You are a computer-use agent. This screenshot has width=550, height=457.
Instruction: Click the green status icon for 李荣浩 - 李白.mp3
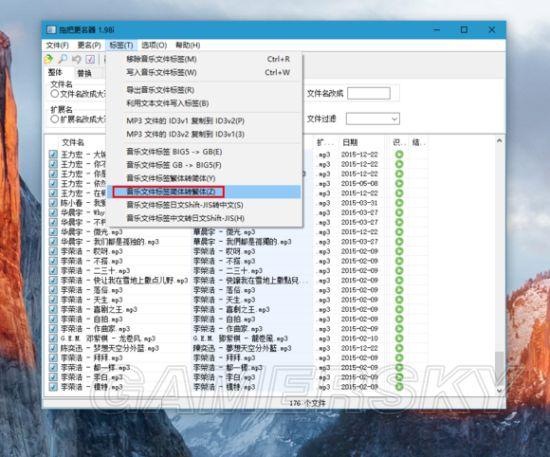click(399, 377)
